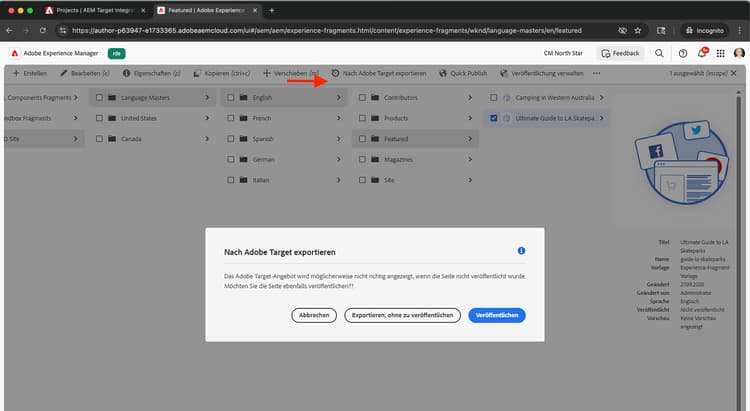The width and height of the screenshot is (750, 411).
Task: Open the dialog's blue info icon
Action: tap(521, 251)
